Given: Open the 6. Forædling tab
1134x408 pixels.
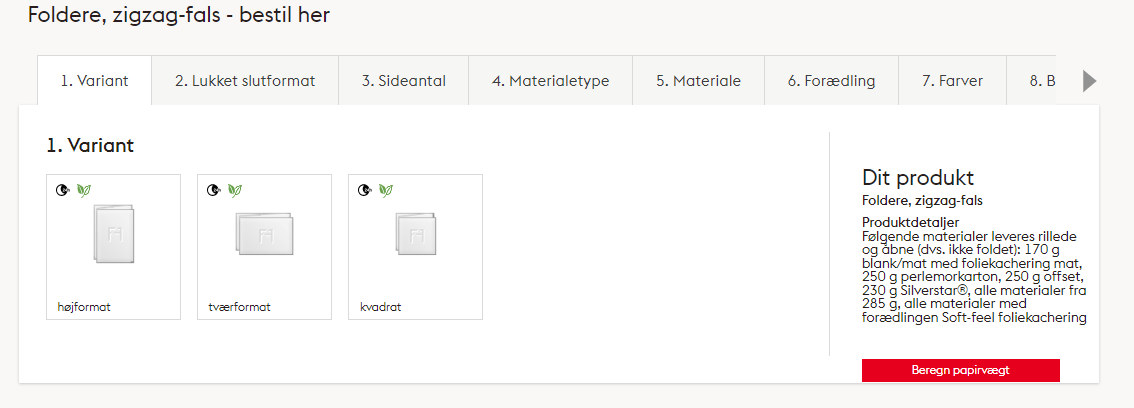Looking at the screenshot, I should tap(831, 81).
